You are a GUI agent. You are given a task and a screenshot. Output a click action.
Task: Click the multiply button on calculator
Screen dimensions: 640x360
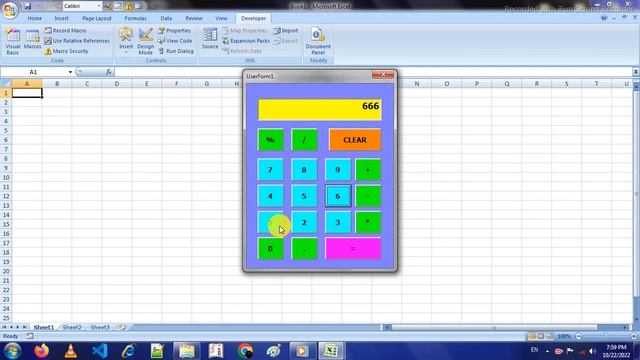pyautogui.click(x=368, y=222)
